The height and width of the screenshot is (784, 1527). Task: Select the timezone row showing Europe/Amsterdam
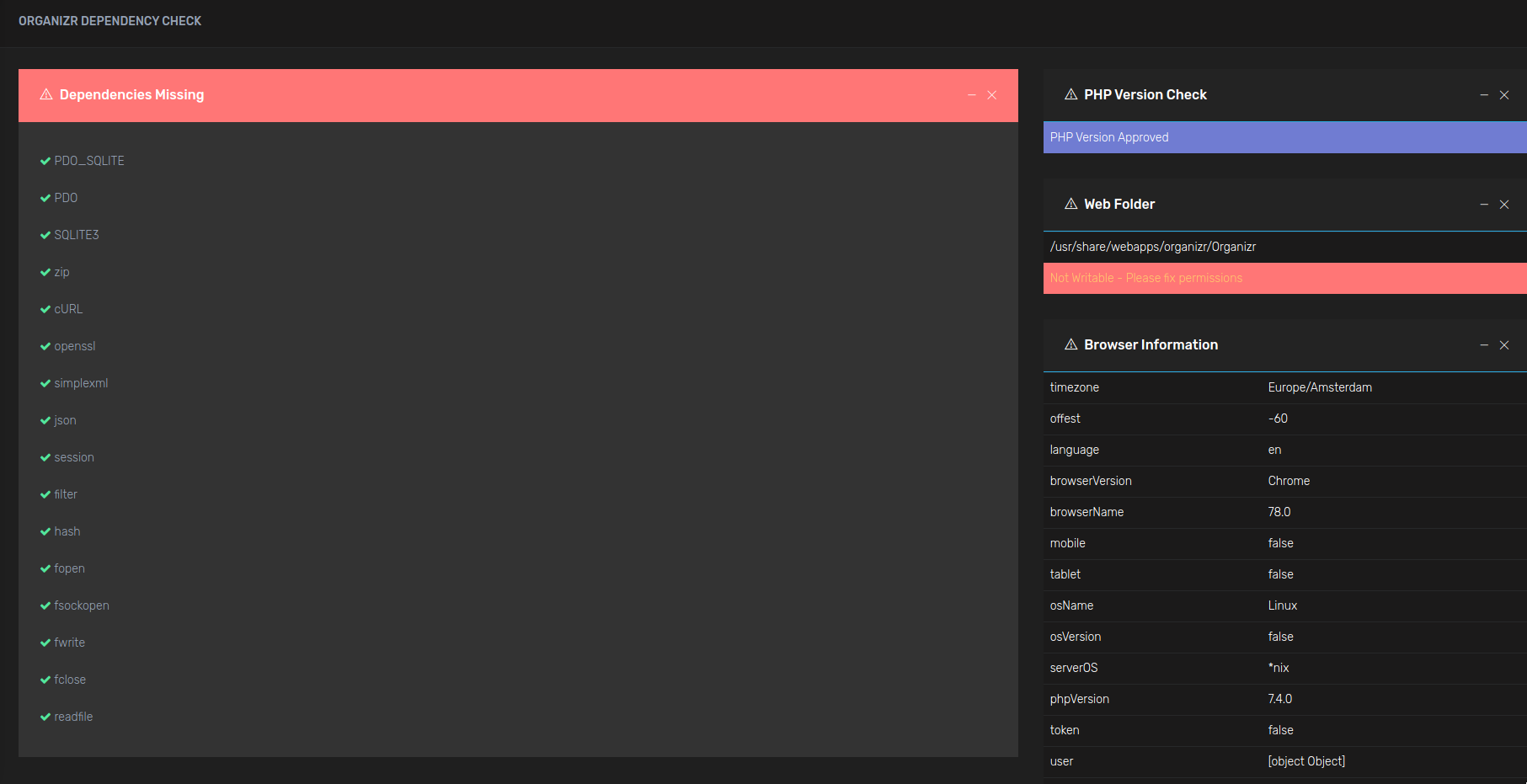1280,387
